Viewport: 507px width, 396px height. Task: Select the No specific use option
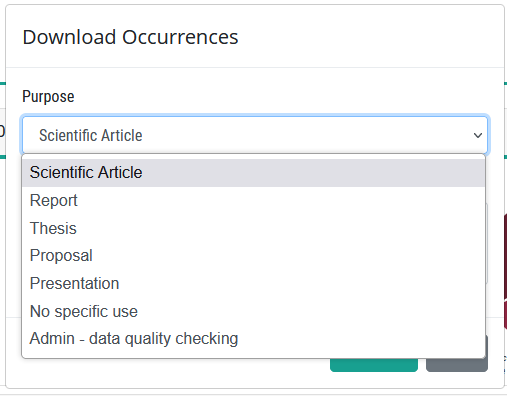pyautogui.click(x=253, y=311)
